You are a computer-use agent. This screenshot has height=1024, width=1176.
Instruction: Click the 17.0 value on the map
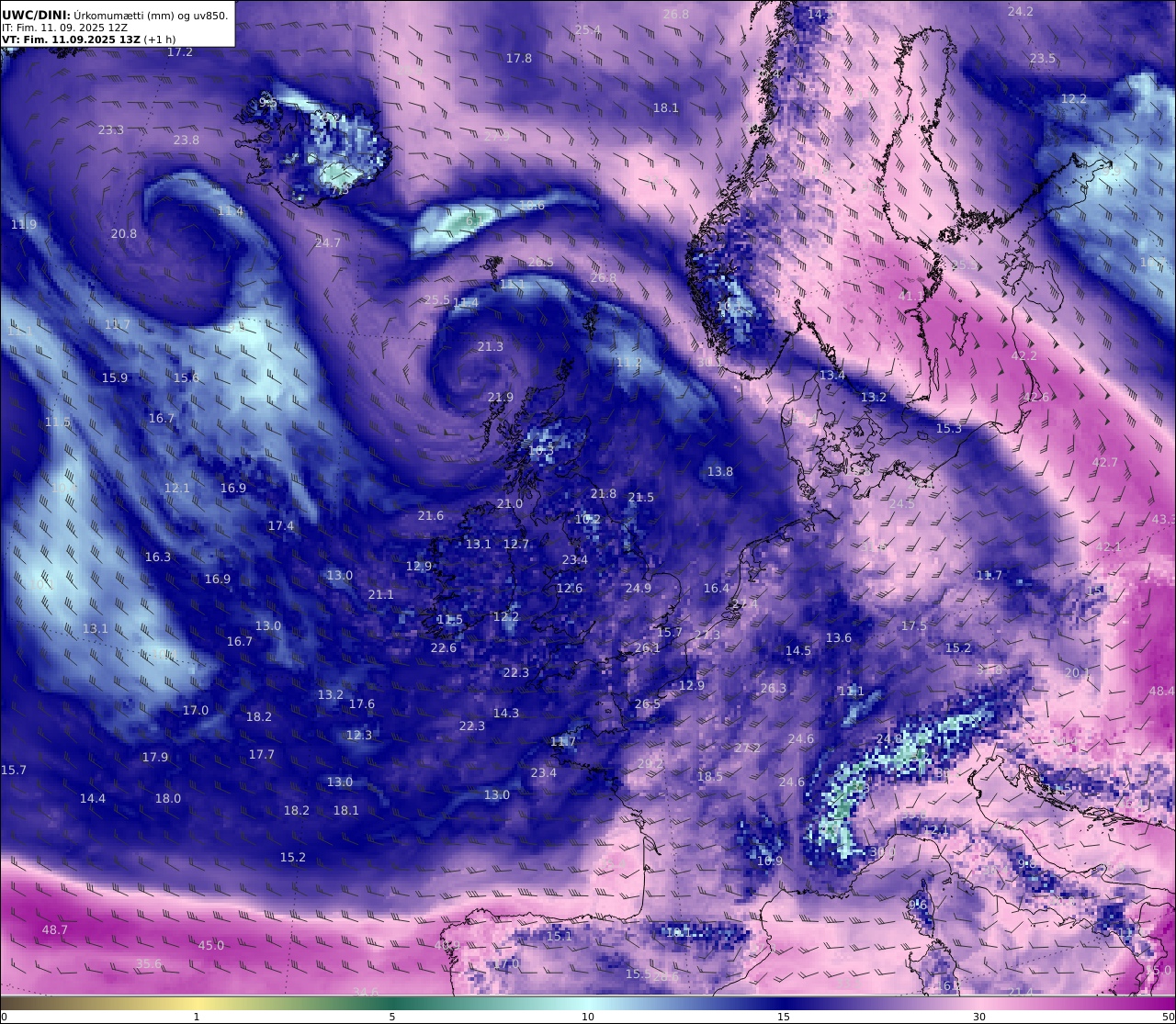coord(196,711)
